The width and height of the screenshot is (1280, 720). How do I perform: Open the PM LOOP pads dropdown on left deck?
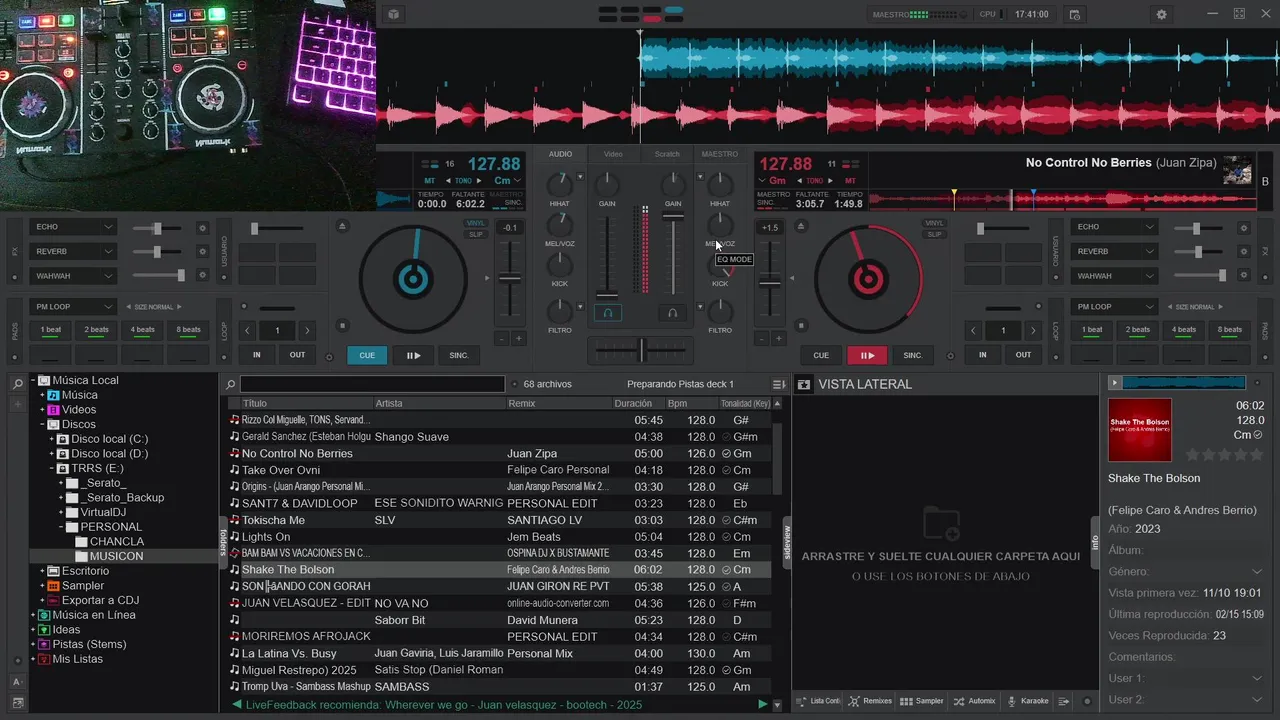(73, 307)
